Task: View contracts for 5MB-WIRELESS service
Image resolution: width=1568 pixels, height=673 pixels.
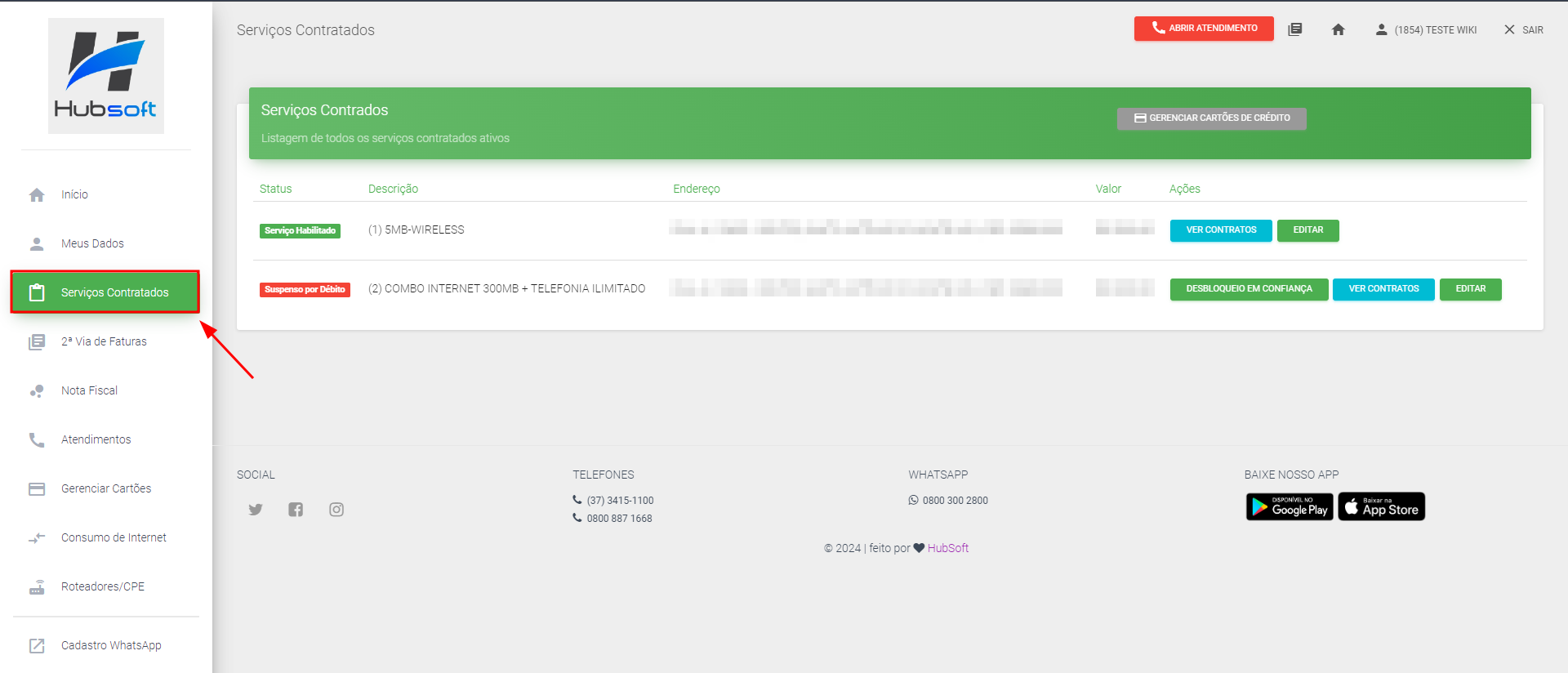Action: tap(1221, 230)
